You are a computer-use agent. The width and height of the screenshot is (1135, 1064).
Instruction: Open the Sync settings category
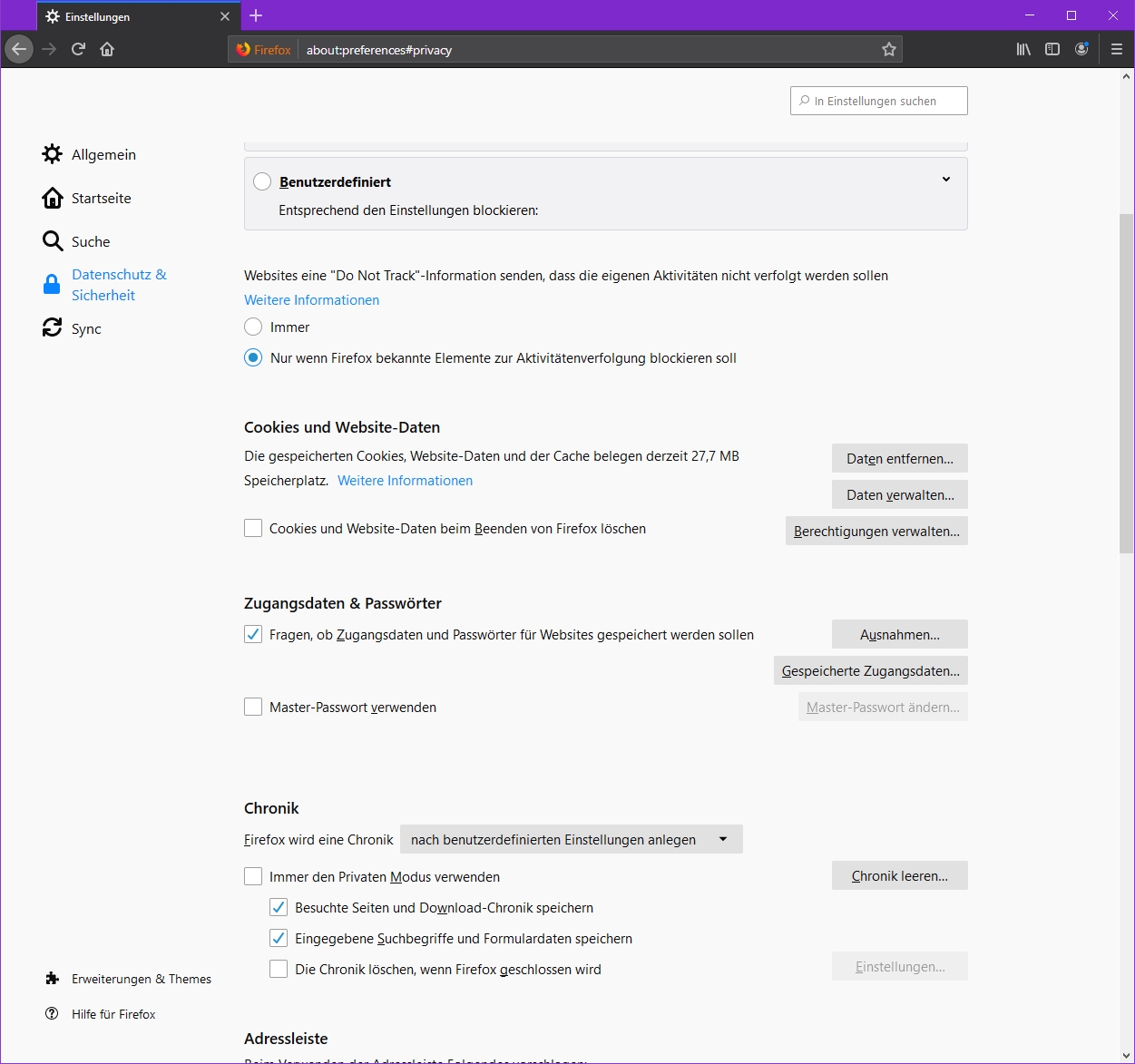(72, 328)
